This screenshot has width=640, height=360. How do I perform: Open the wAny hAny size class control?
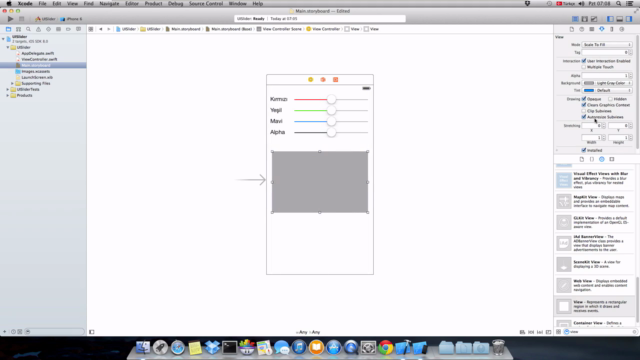tap(308, 332)
